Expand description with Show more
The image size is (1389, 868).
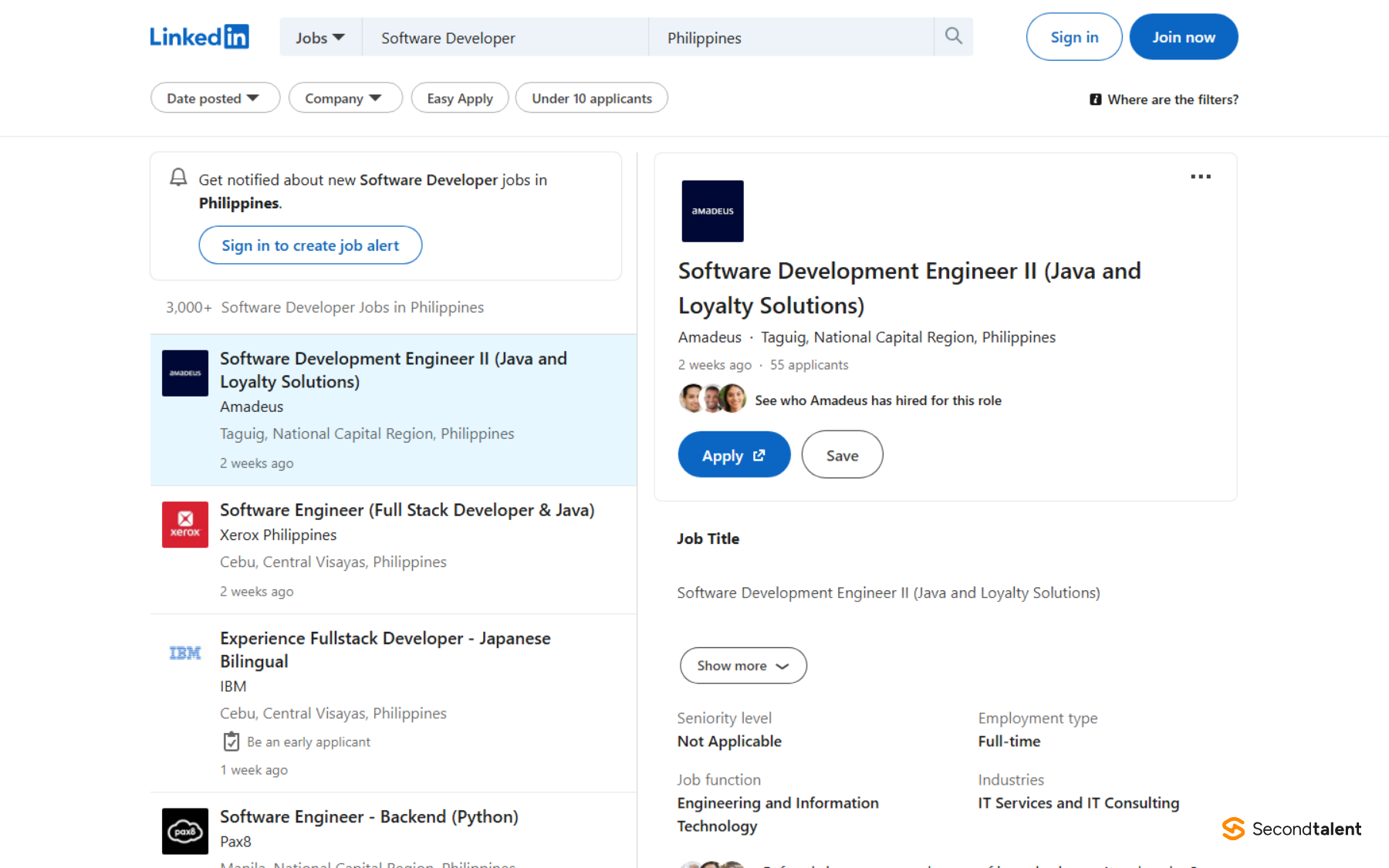[743, 665]
